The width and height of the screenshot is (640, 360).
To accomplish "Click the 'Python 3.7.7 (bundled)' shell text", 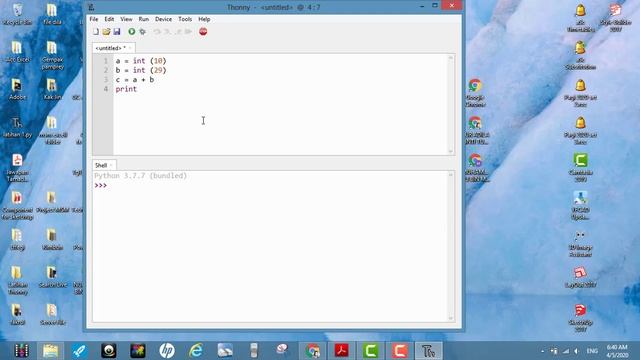I will 140,176.
